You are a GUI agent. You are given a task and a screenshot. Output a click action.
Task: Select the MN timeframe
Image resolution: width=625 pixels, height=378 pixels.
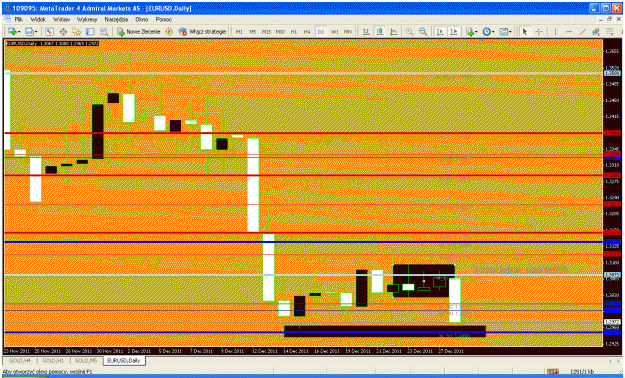click(x=348, y=32)
